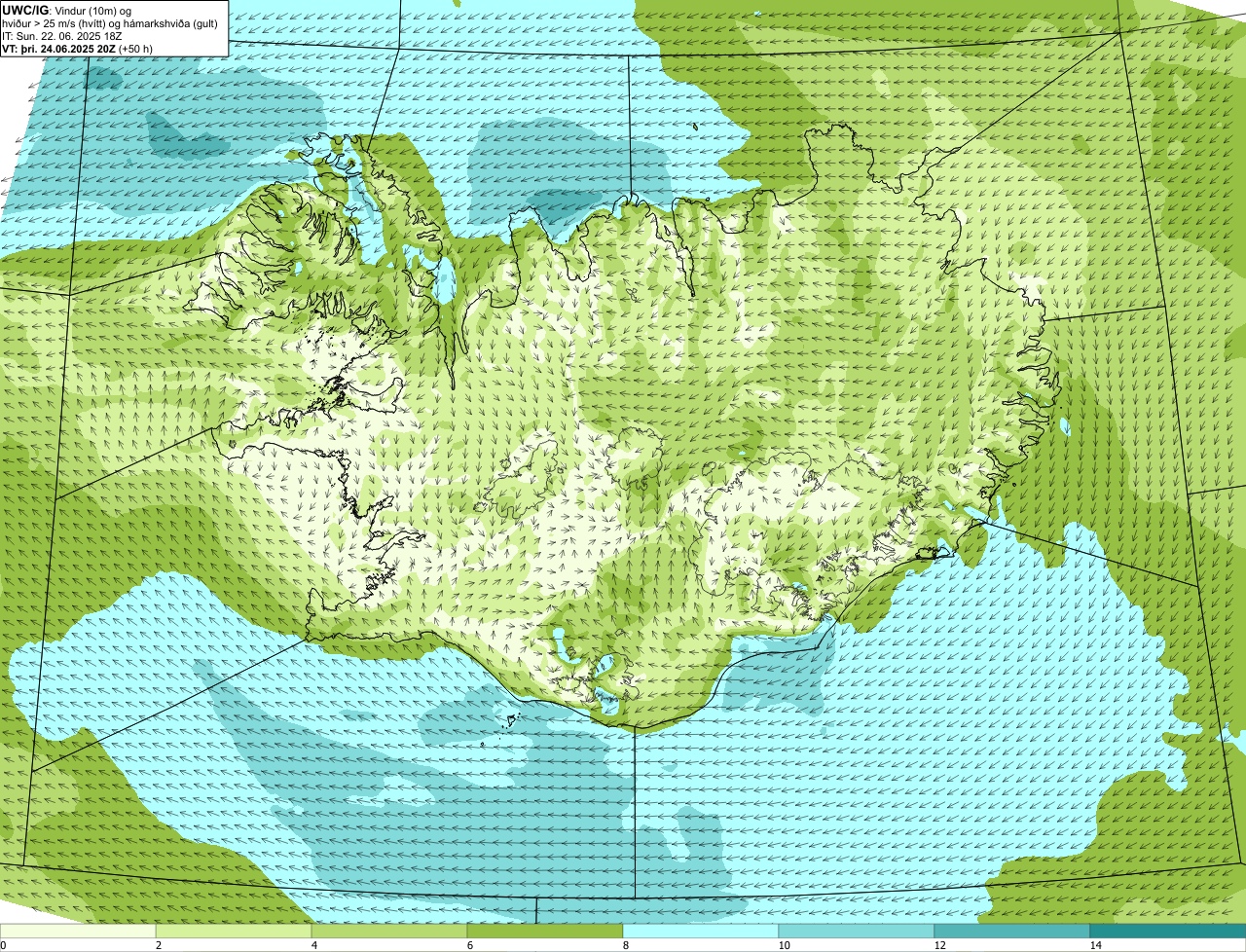Screen dimensions: 1246x952
Task: Click the 4–6 m/s green legend band
Action: (389, 931)
